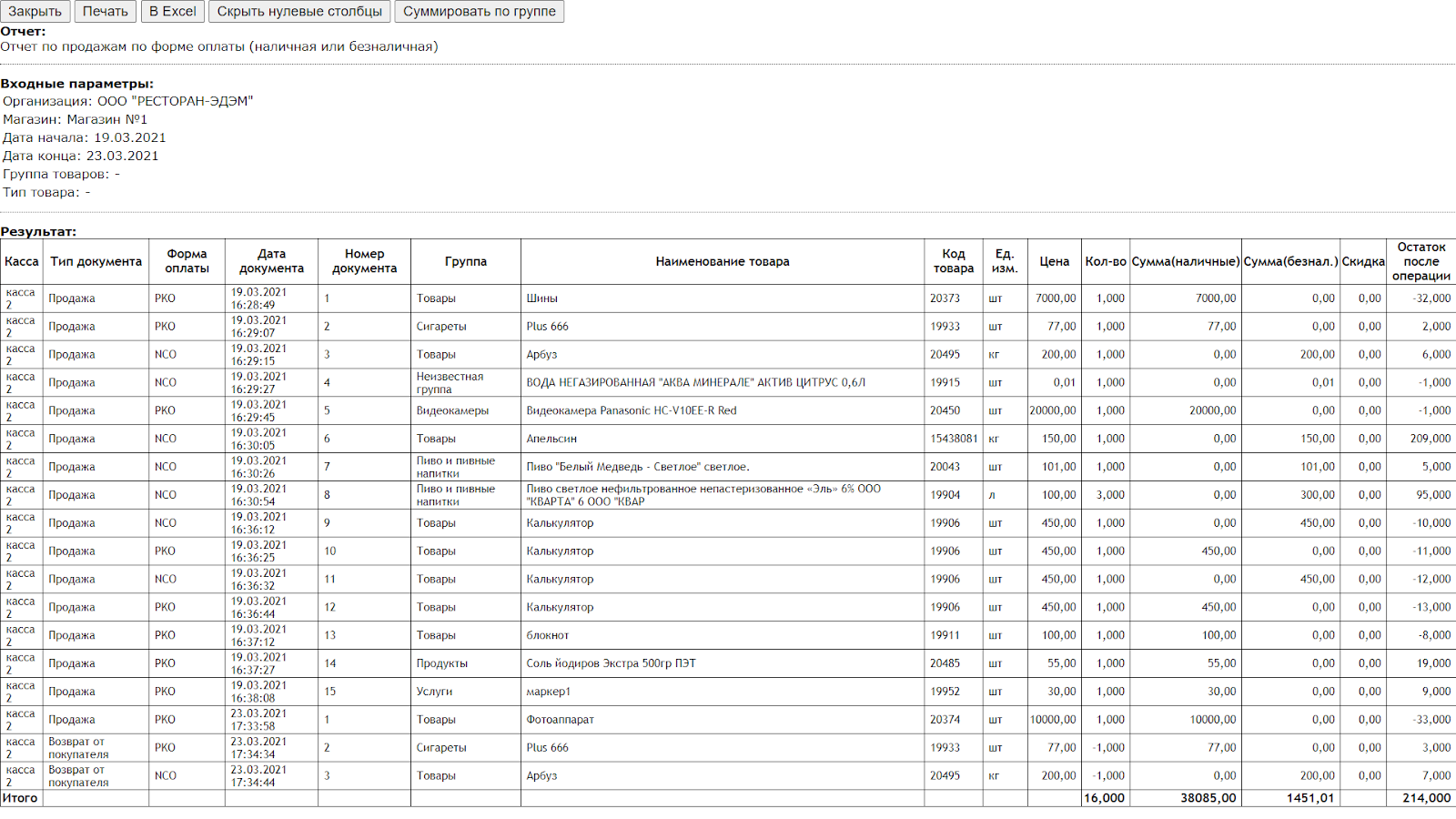This screenshot has height=819, width=1456.
Task: Select the Соль йодиров Экстра row name
Action: (x=611, y=663)
